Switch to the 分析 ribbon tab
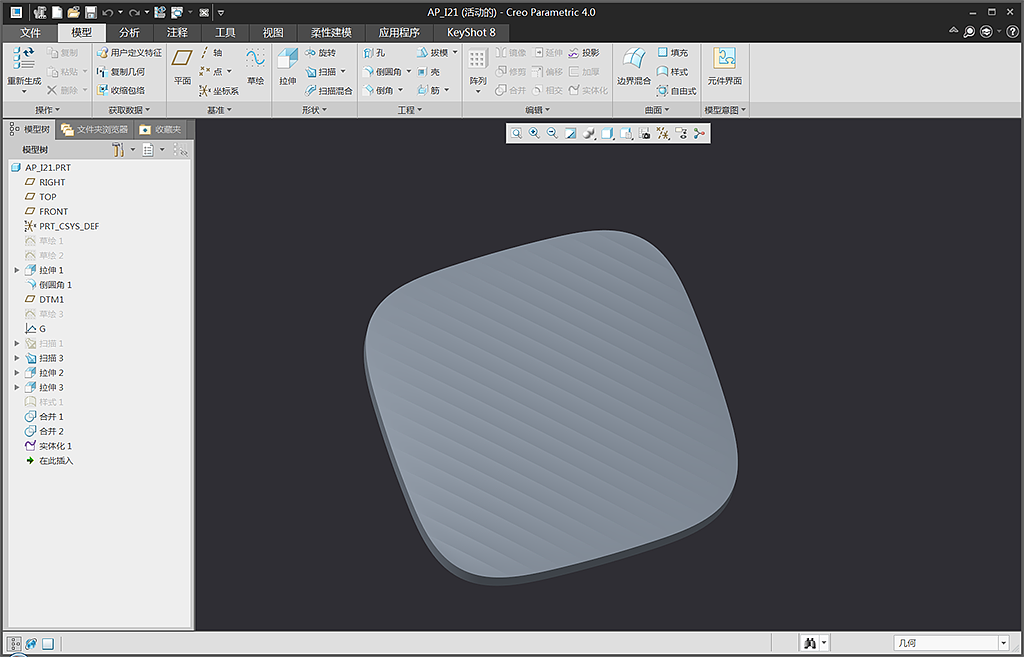1024x657 pixels. 129,33
